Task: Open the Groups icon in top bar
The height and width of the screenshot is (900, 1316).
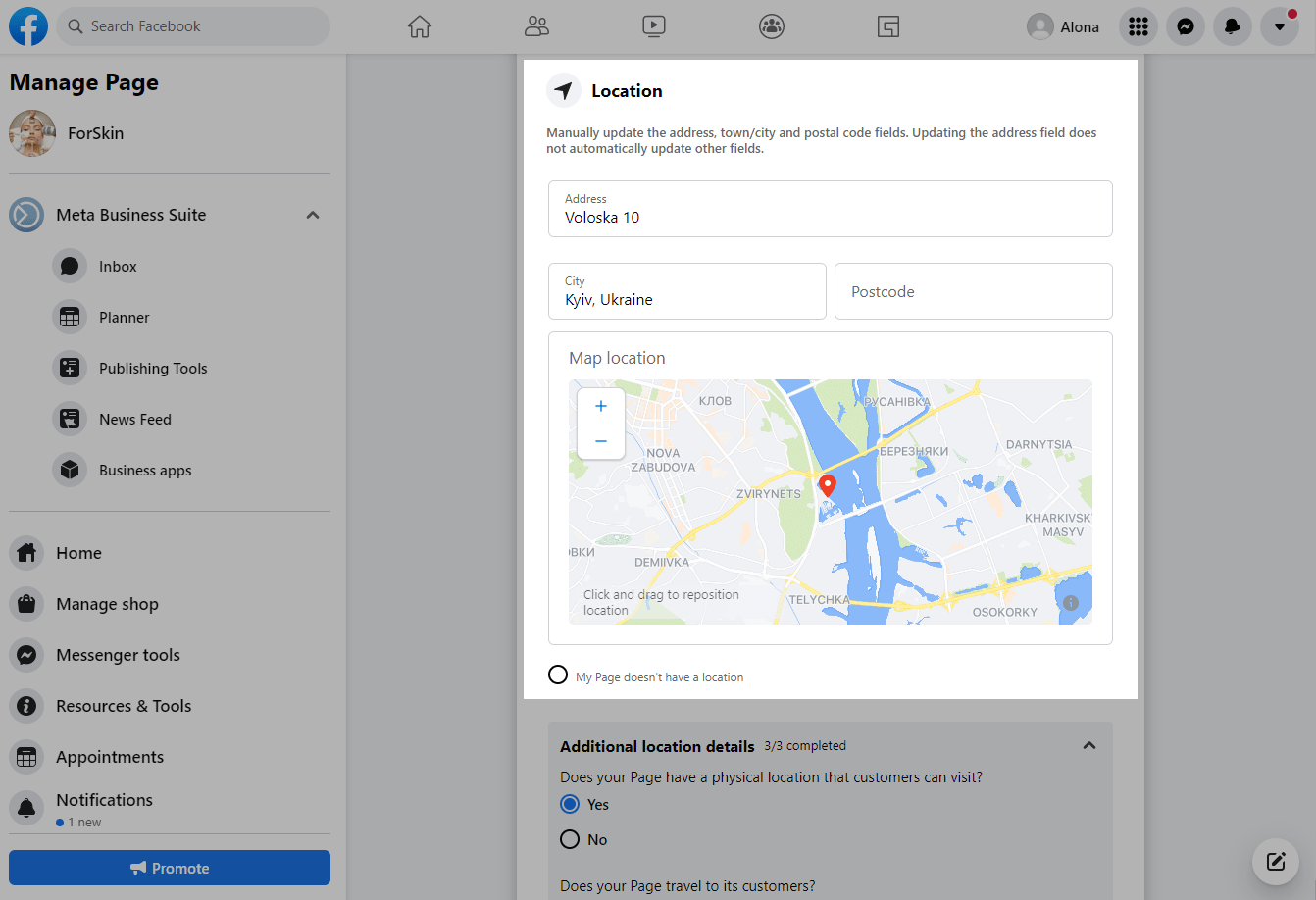Action: click(x=772, y=26)
